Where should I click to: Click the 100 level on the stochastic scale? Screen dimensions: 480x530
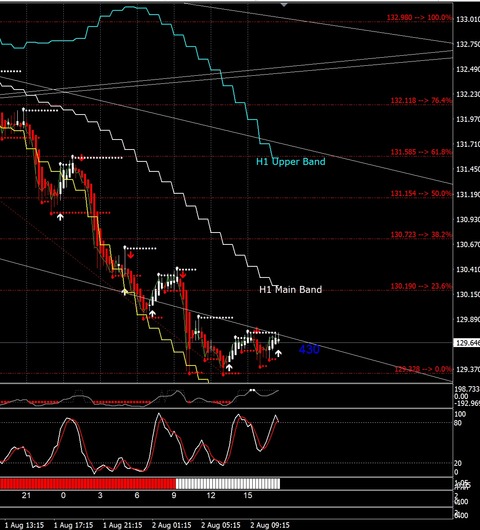coord(460,414)
